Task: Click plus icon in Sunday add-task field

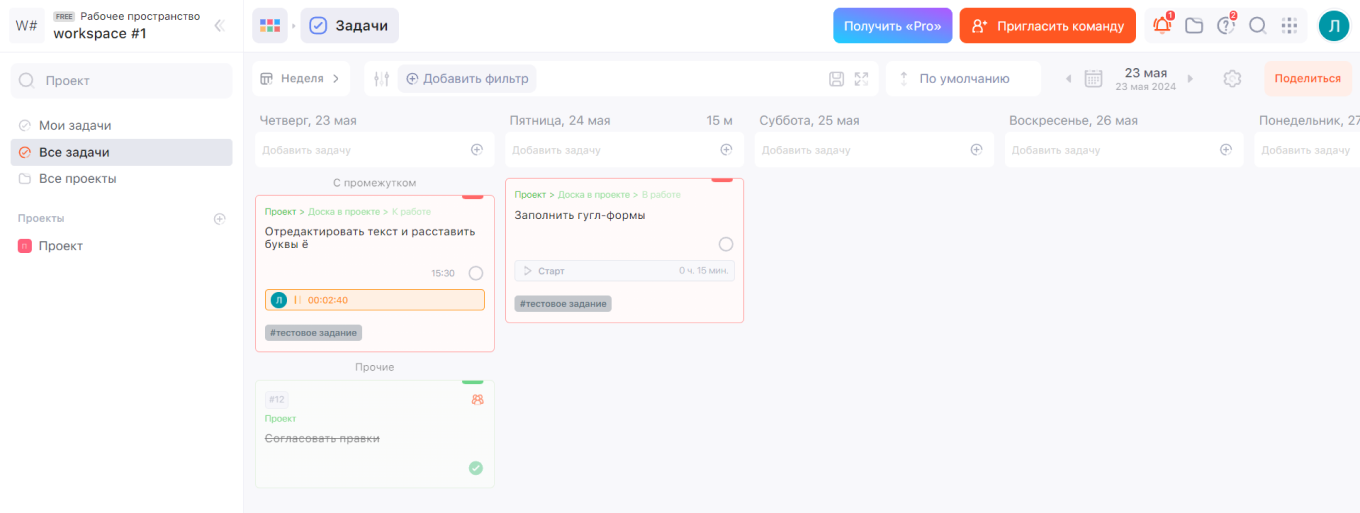Action: pyautogui.click(x=1226, y=150)
